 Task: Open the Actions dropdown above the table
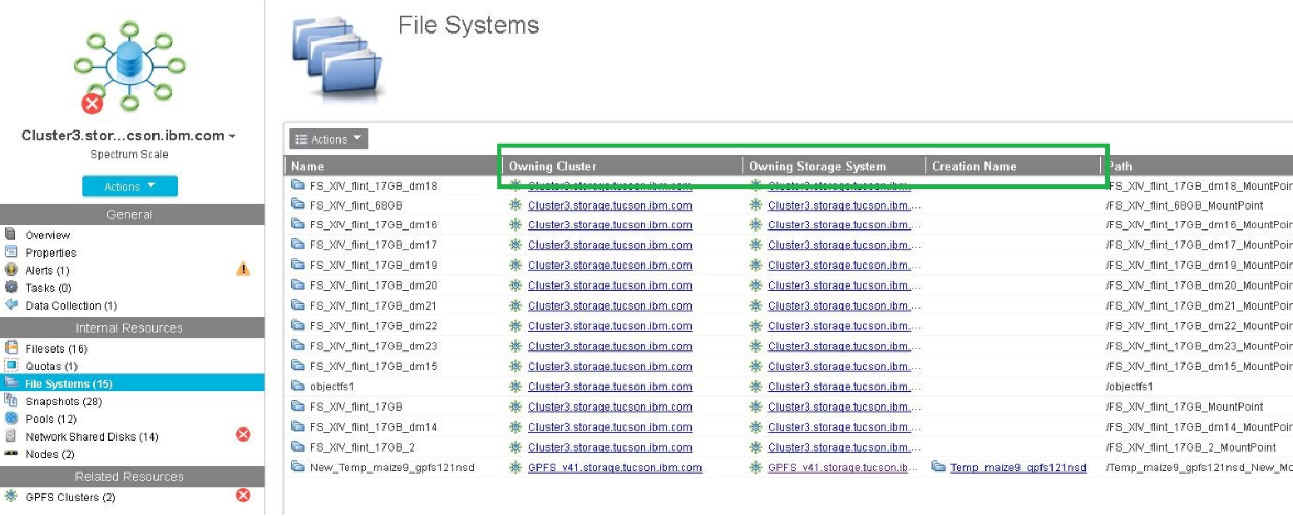tap(328, 139)
